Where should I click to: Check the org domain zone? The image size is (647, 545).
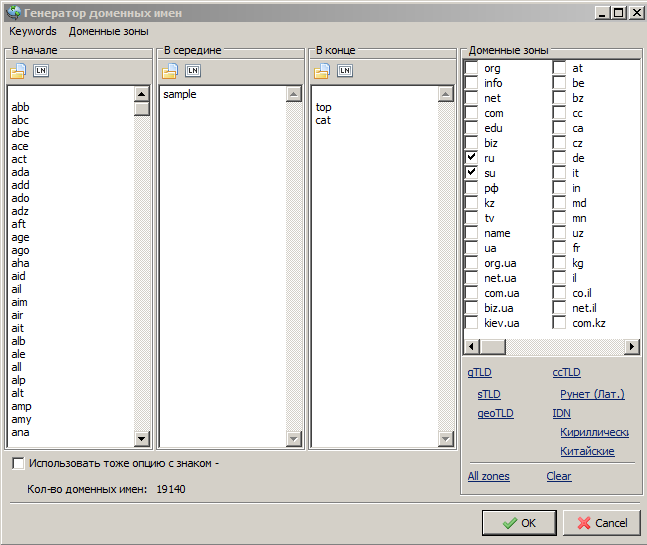(x=471, y=68)
